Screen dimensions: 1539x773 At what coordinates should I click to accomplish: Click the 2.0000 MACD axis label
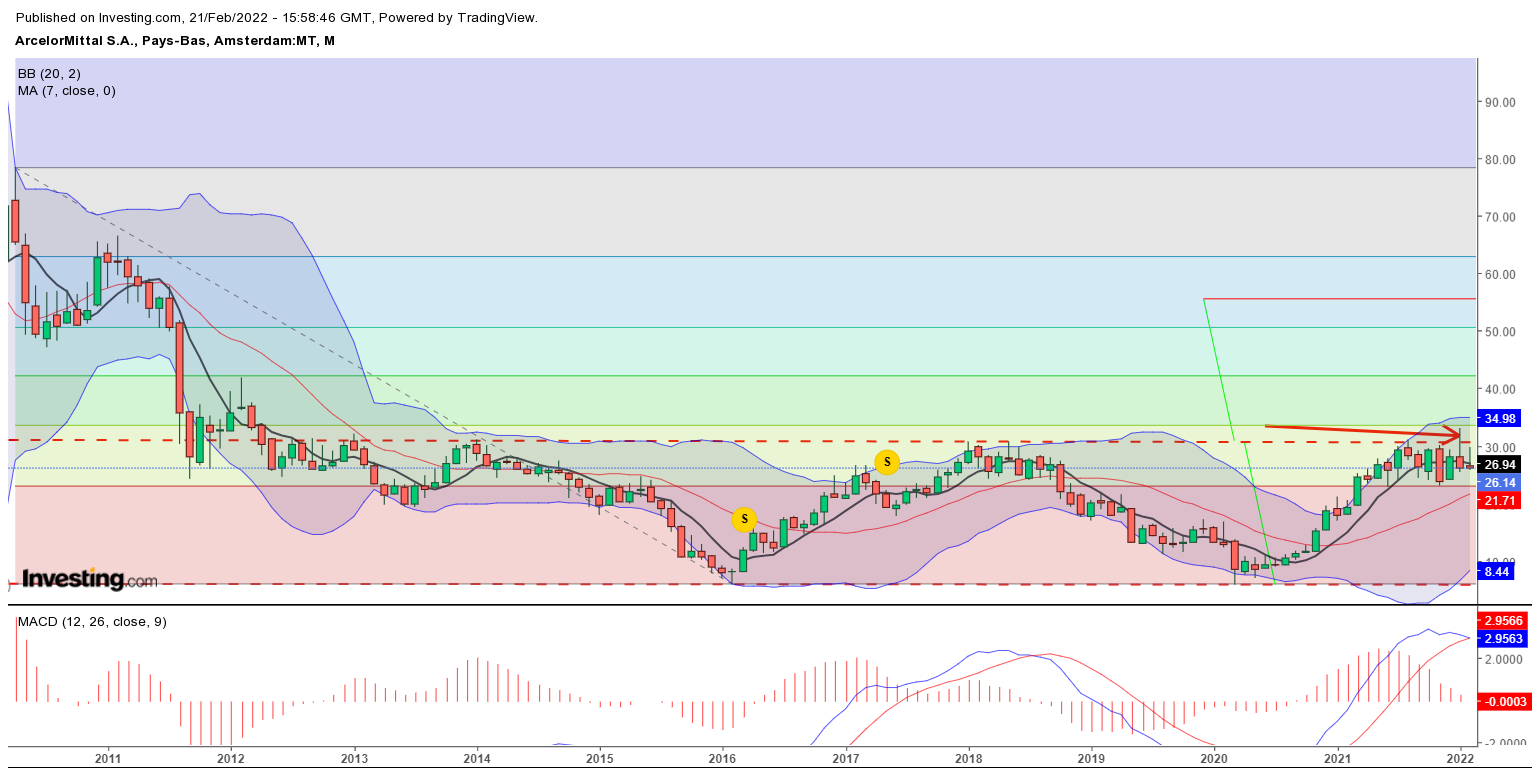(x=1503, y=659)
